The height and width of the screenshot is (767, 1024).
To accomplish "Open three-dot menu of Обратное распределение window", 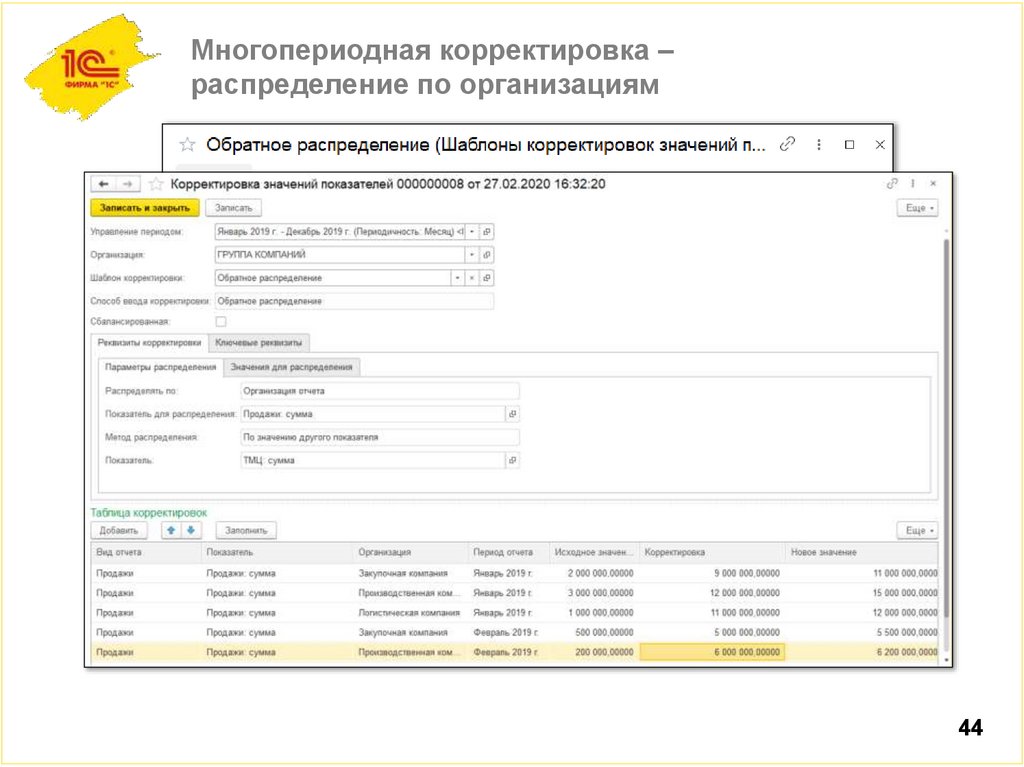I will tap(819, 144).
